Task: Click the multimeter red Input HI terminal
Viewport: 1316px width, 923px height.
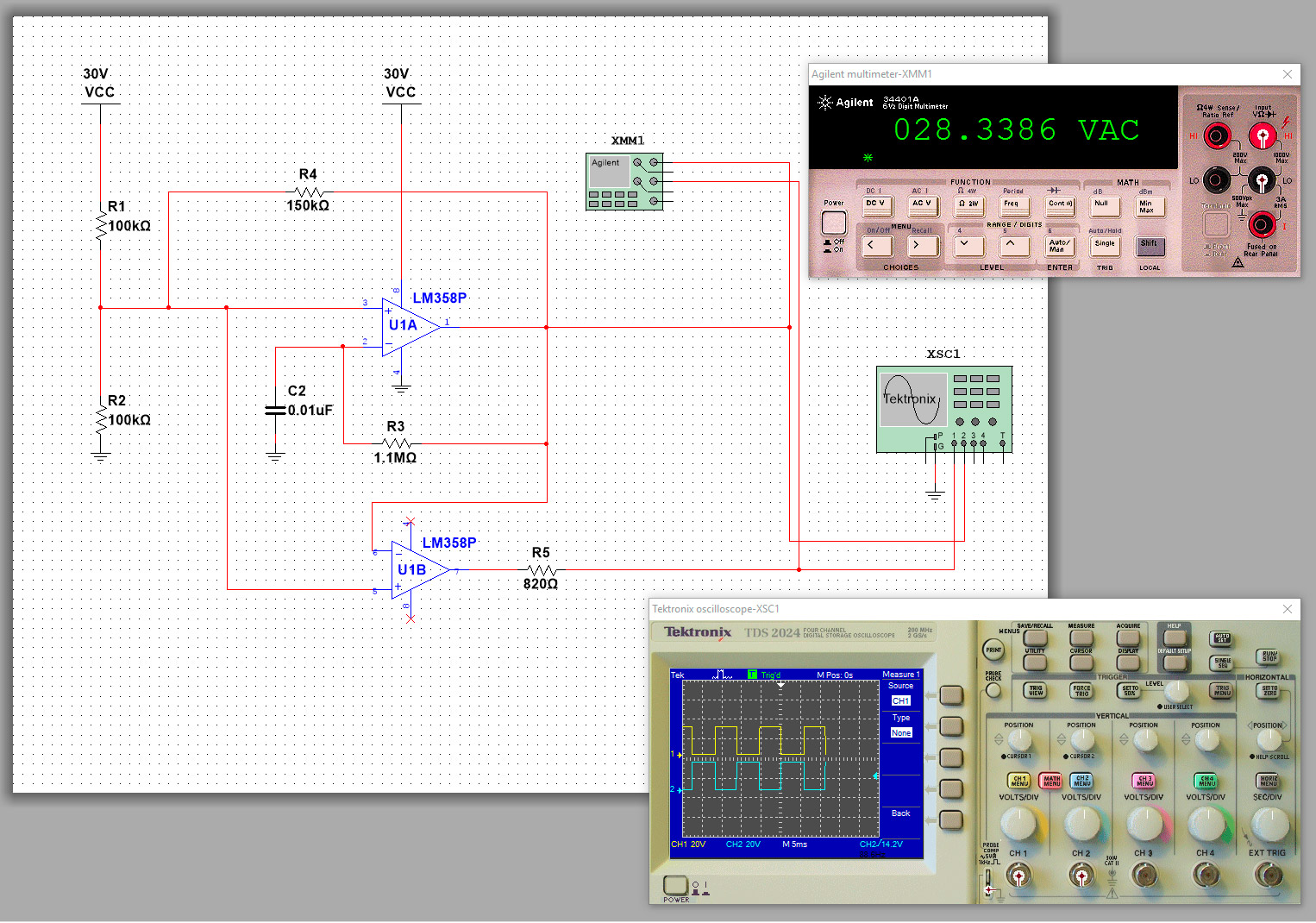Action: click(1263, 135)
